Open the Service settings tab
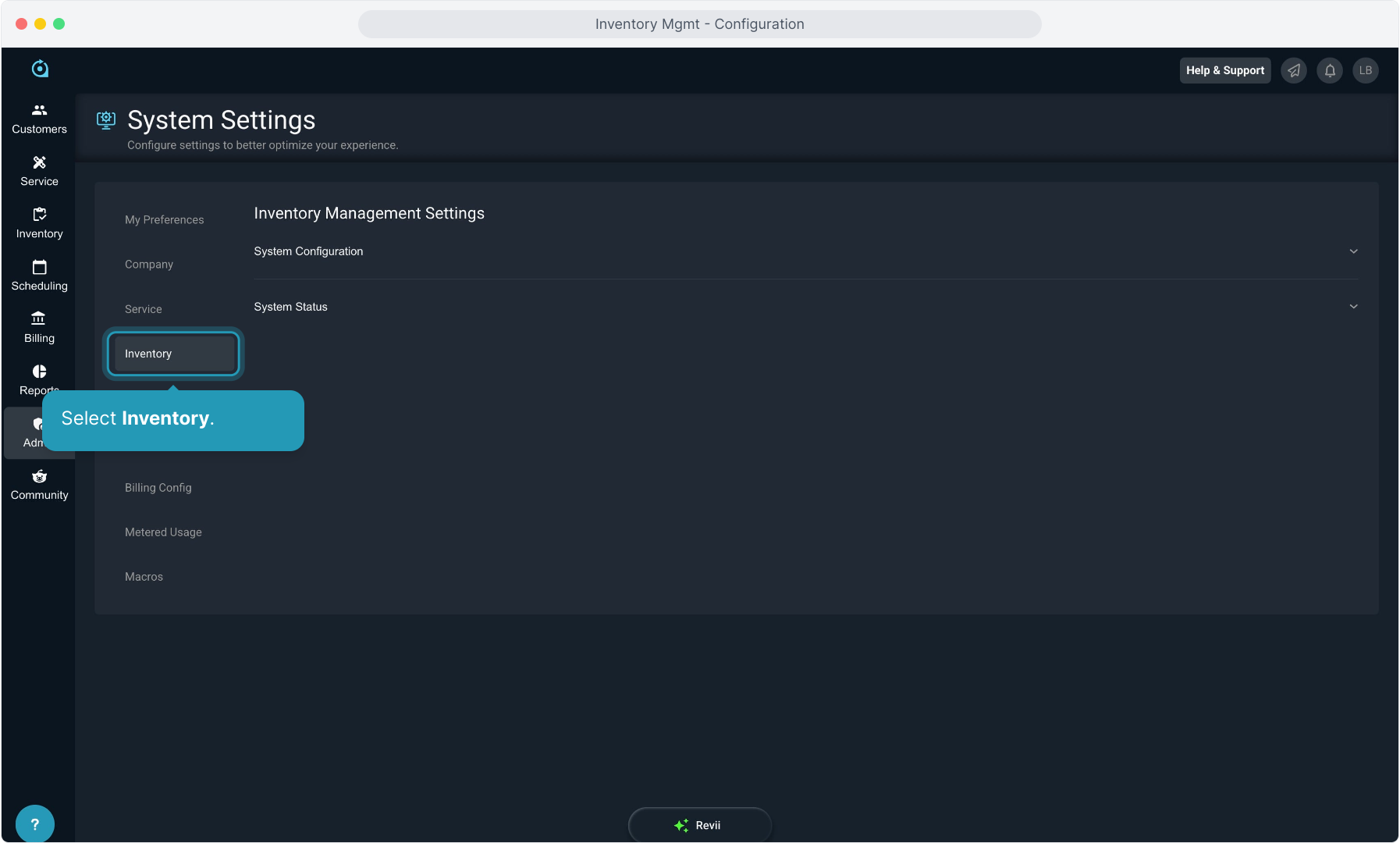 pyautogui.click(x=144, y=309)
